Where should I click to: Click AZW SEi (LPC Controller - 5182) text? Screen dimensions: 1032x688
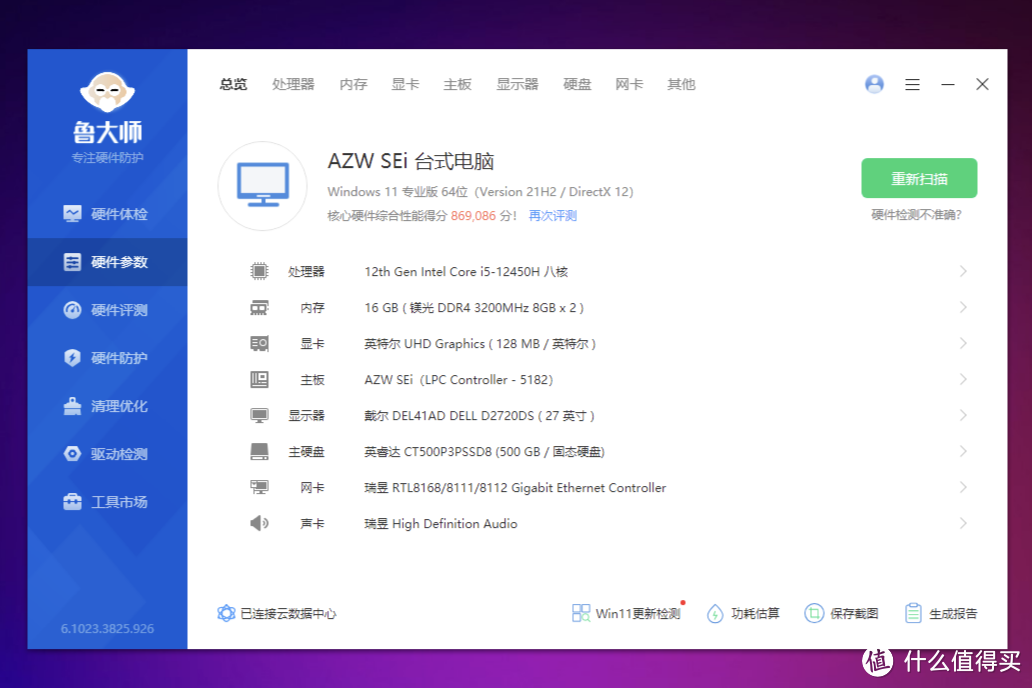coord(459,380)
